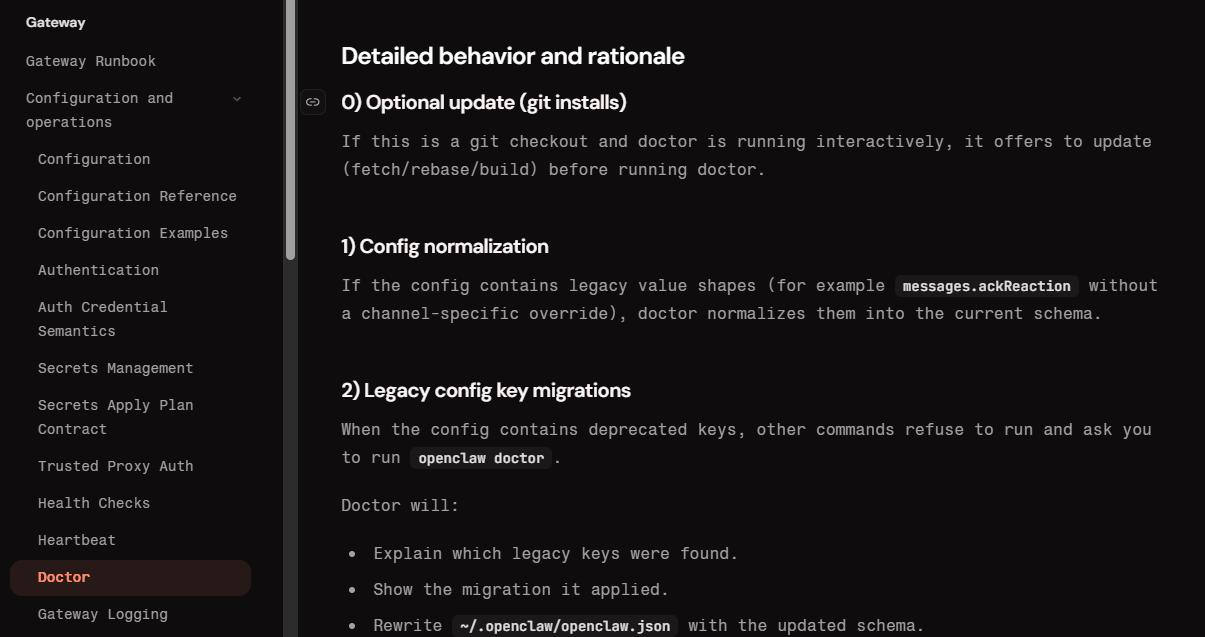Copy anchor link for Optional update heading
The width and height of the screenshot is (1205, 637).
point(313,102)
